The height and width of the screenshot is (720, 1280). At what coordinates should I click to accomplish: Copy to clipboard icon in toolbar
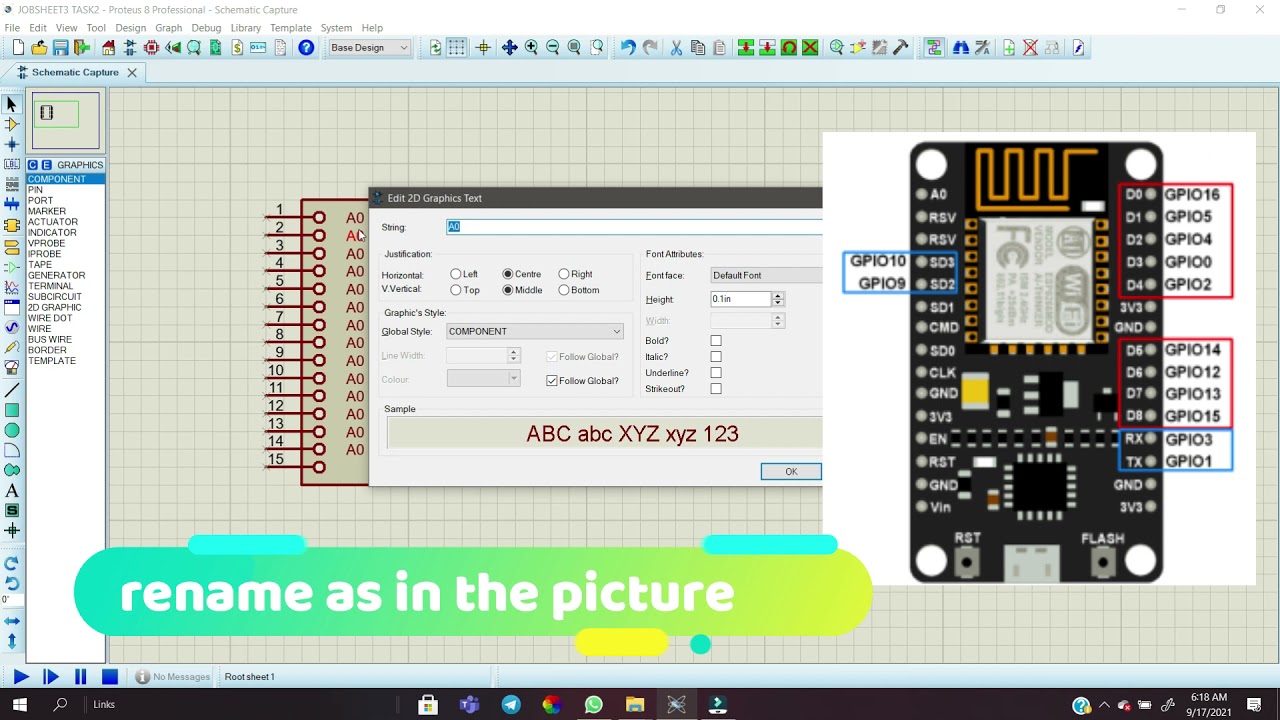(697, 47)
